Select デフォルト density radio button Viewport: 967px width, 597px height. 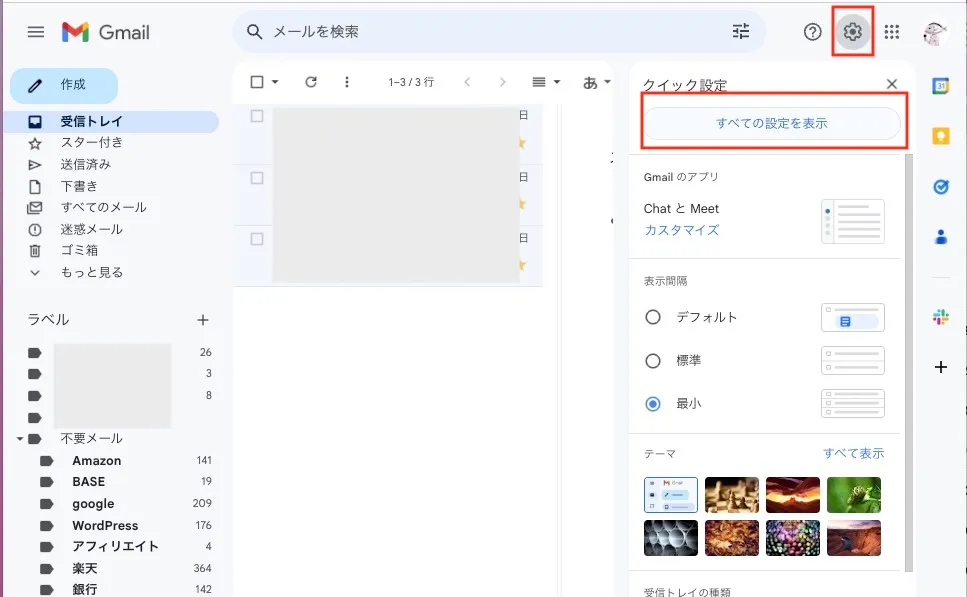coord(652,317)
